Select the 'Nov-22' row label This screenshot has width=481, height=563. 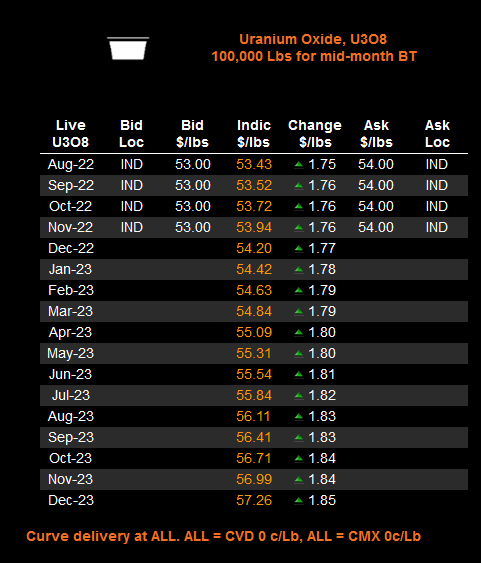70,227
